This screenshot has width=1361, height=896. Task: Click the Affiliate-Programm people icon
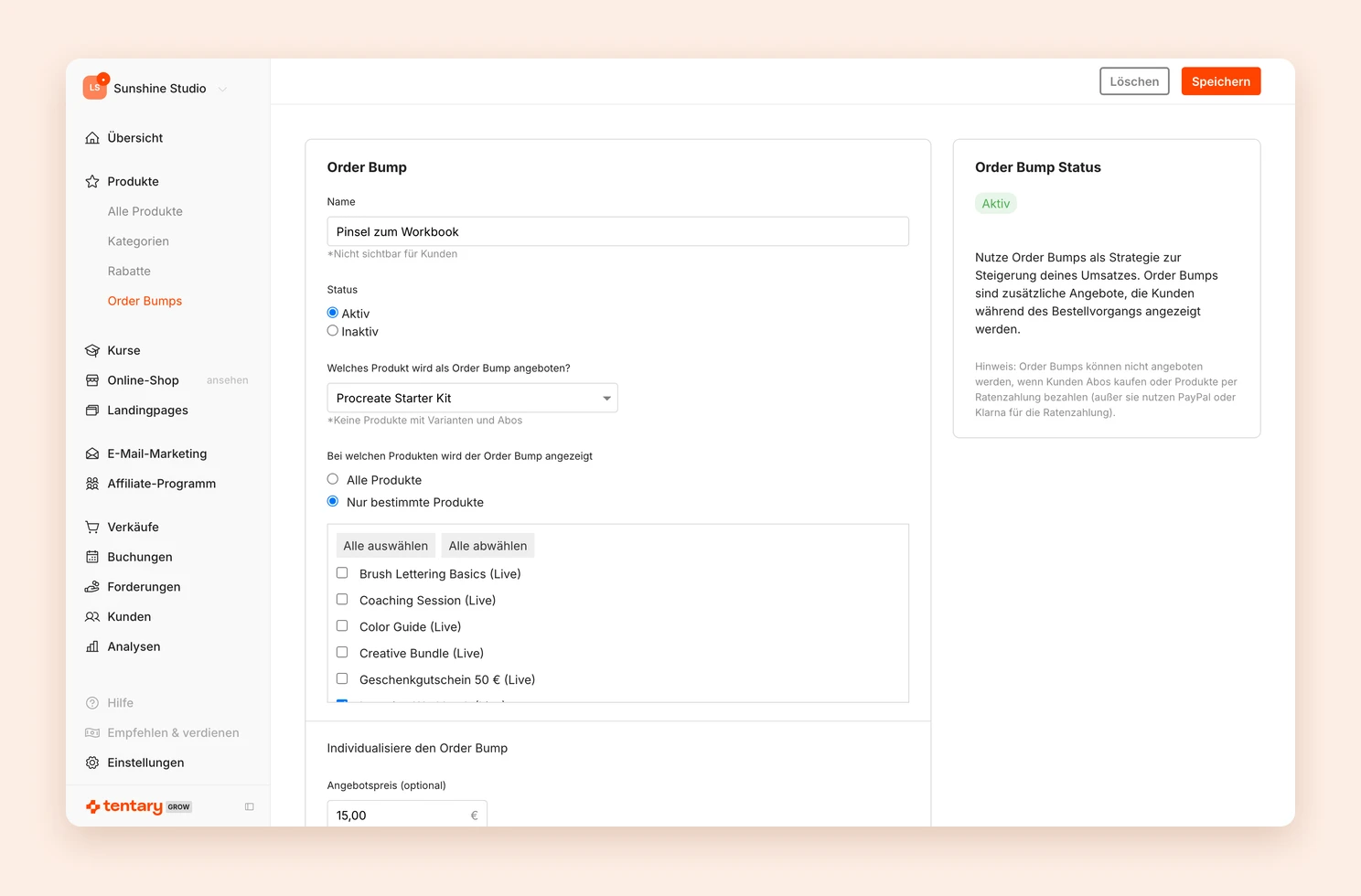pyautogui.click(x=92, y=484)
